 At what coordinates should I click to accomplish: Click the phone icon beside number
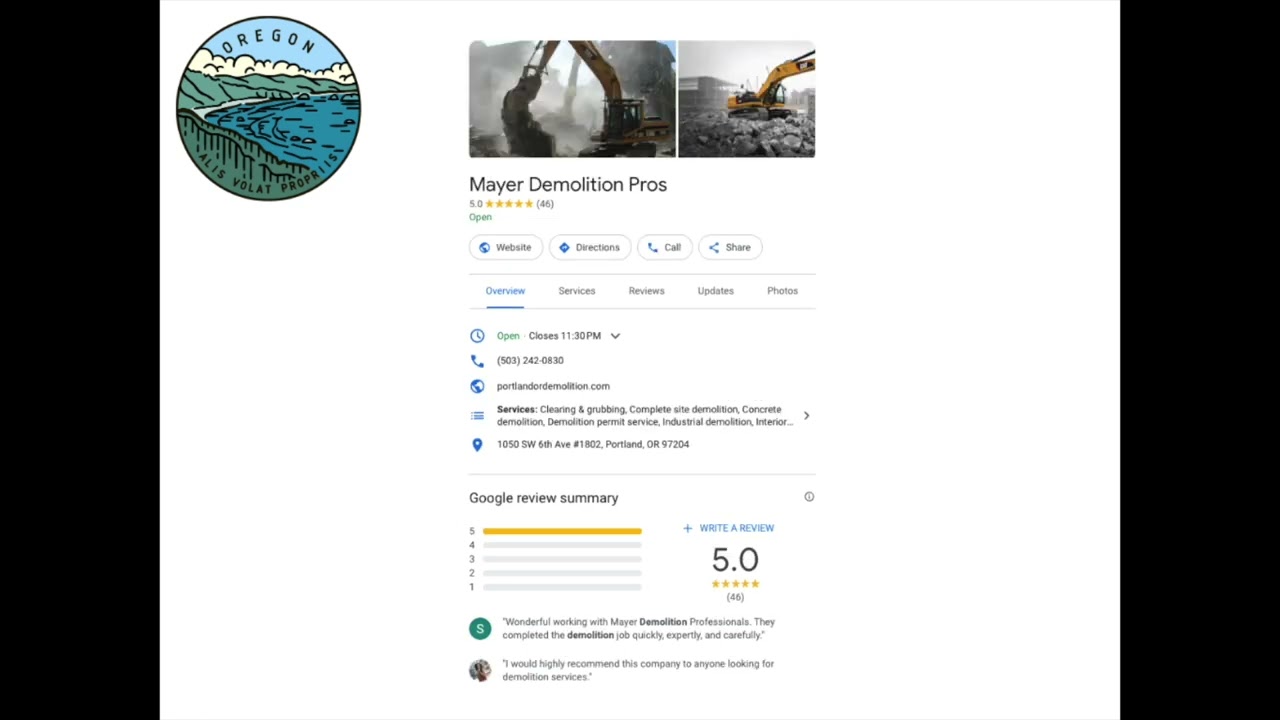pyautogui.click(x=477, y=361)
